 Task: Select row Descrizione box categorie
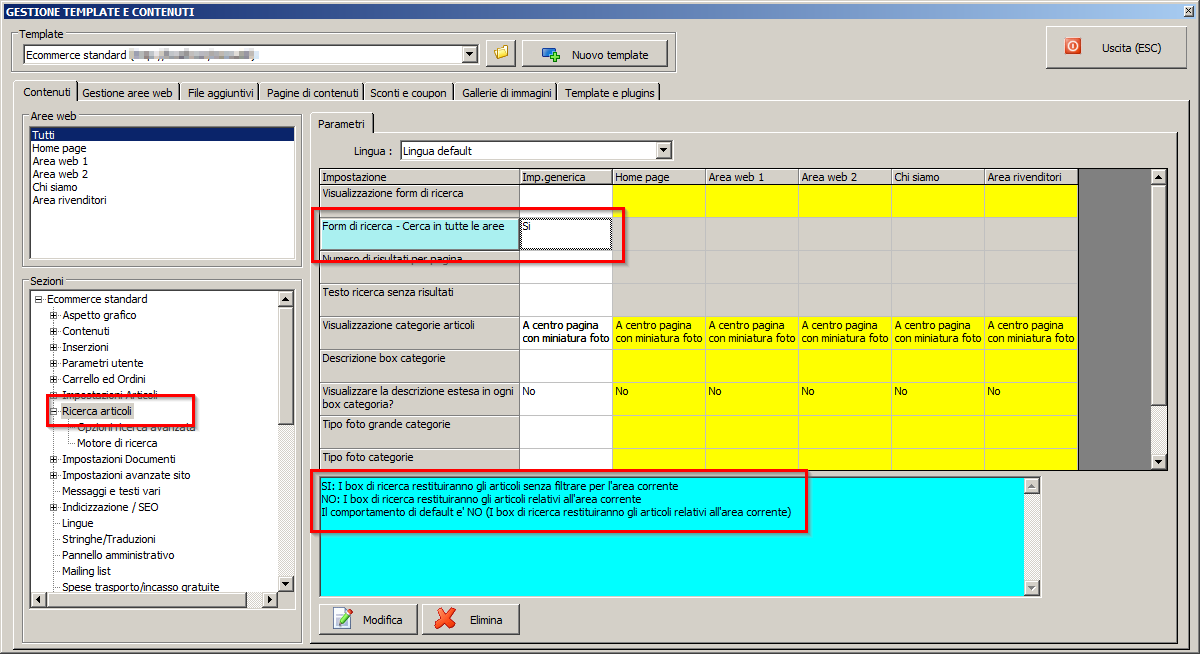click(419, 366)
